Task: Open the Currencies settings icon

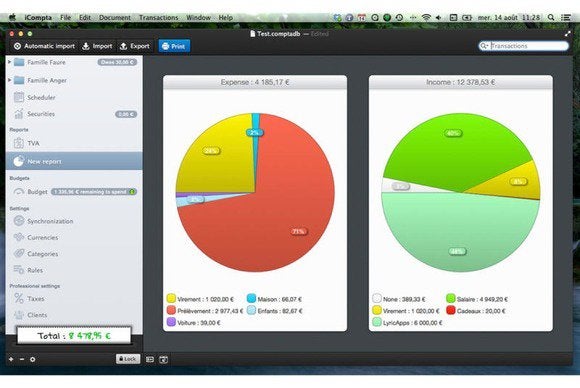Action: tap(18, 237)
